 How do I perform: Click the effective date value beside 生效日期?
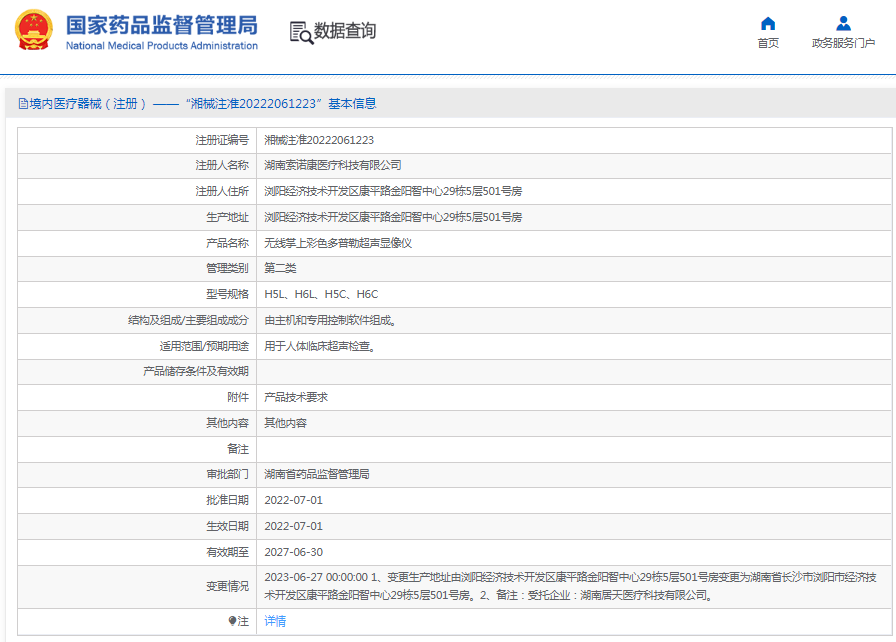pyautogui.click(x=293, y=525)
